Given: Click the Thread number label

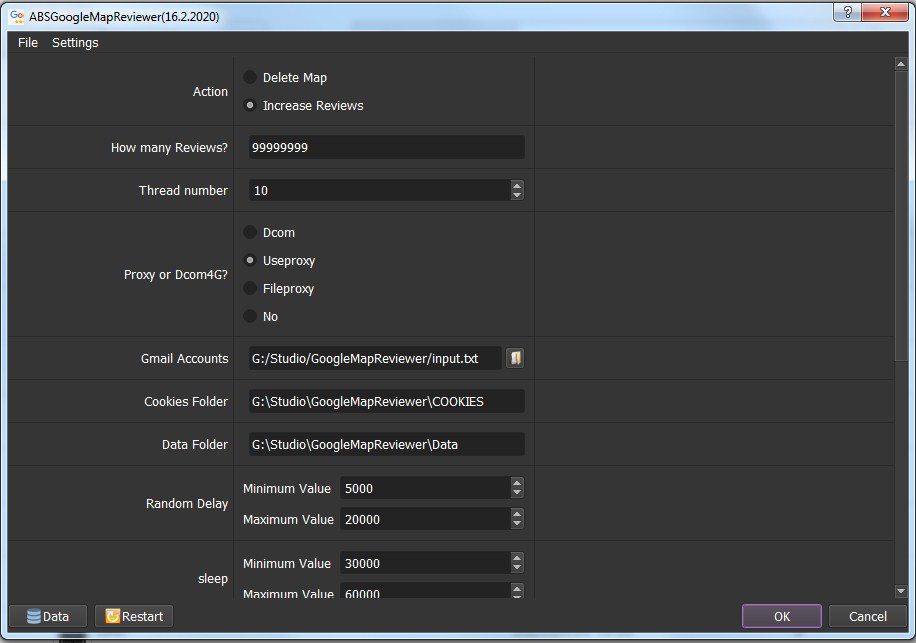Looking at the screenshot, I should (183, 190).
